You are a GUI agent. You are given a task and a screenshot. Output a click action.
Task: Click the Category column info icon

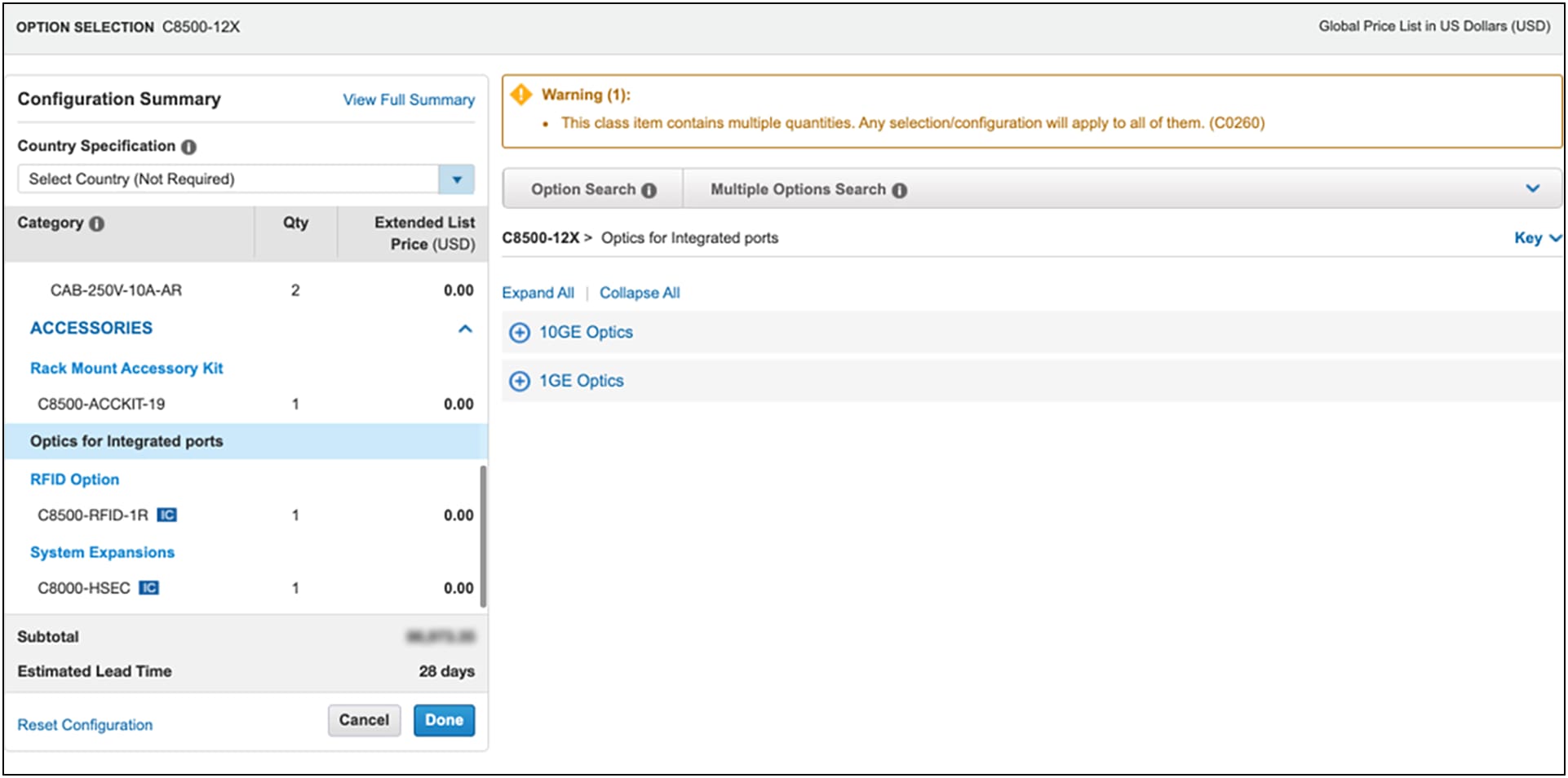pos(96,223)
